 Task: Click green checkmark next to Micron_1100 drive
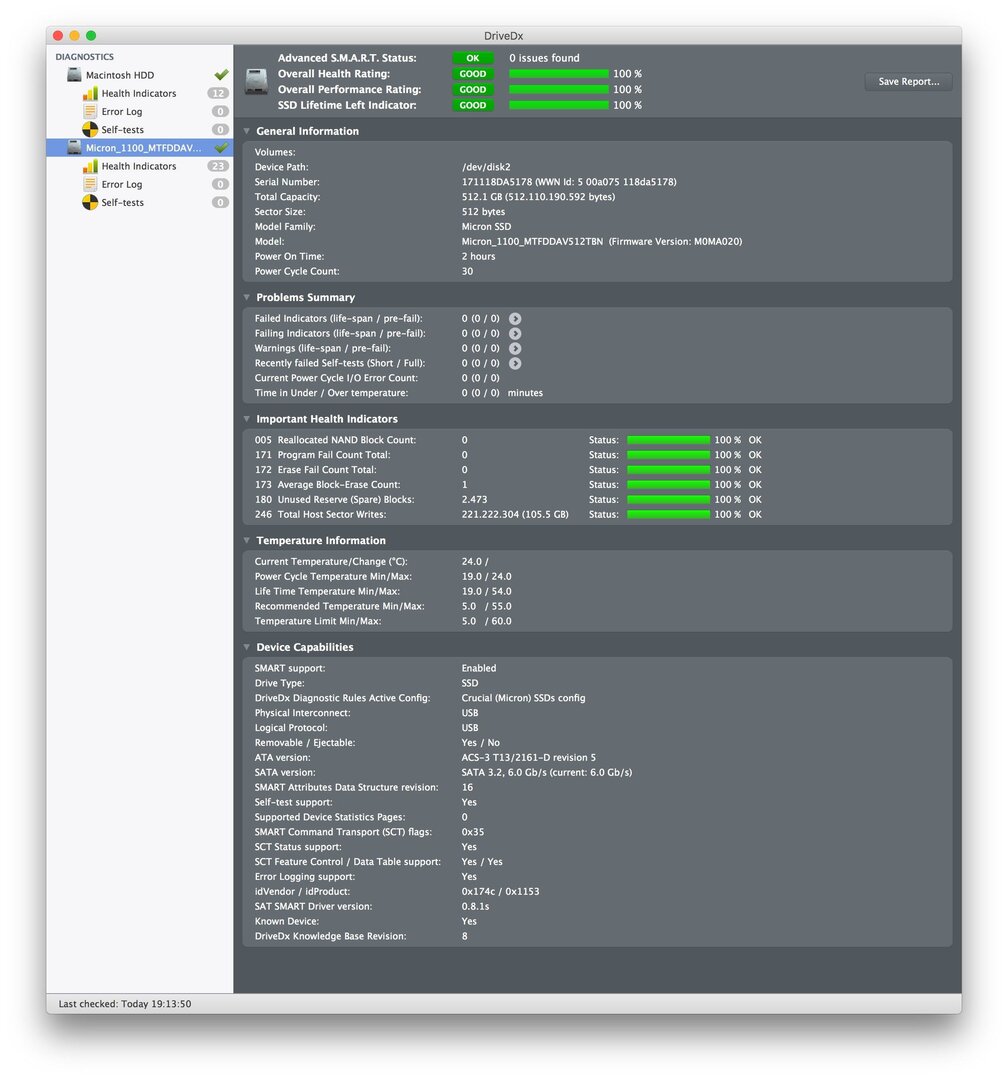(221, 147)
